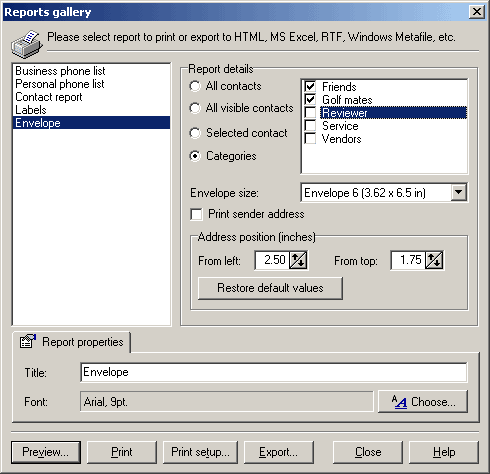Click the Preview... button

(46, 452)
